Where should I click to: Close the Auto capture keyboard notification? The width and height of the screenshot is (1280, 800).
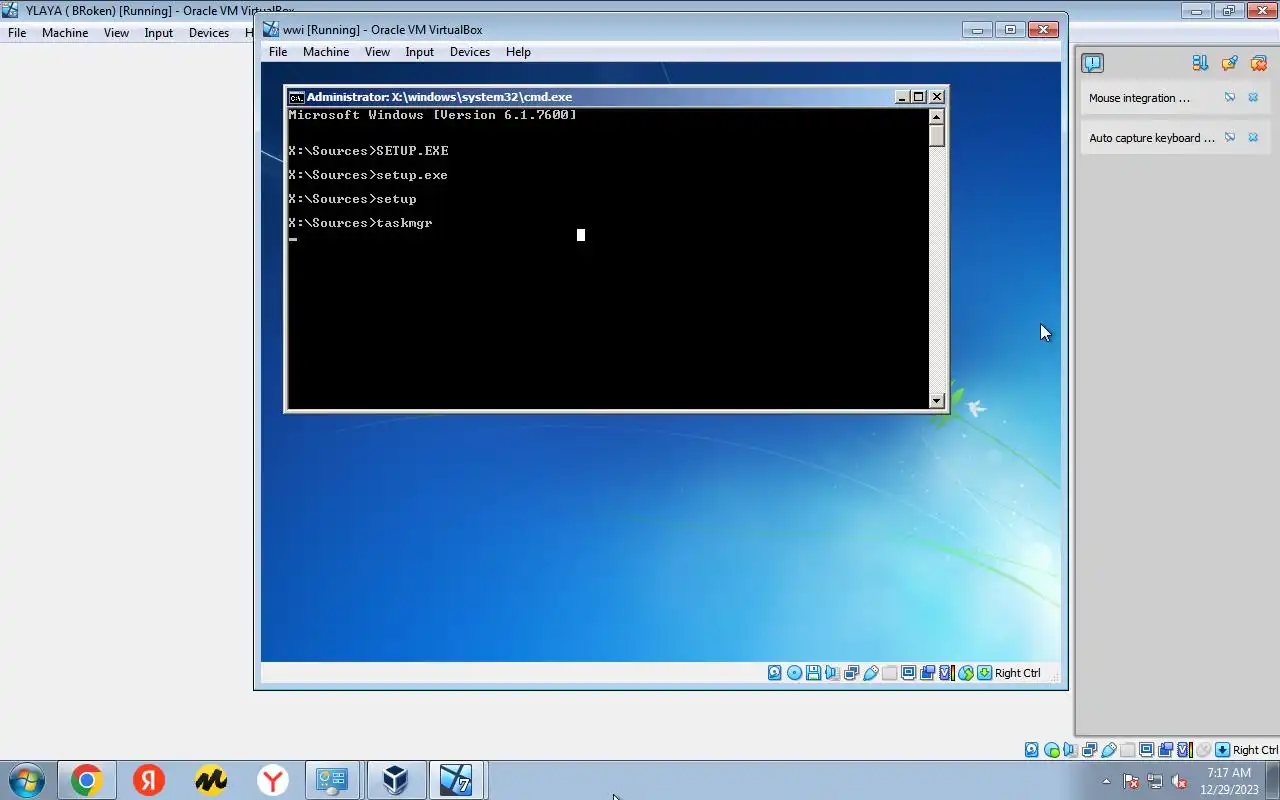(x=1253, y=138)
